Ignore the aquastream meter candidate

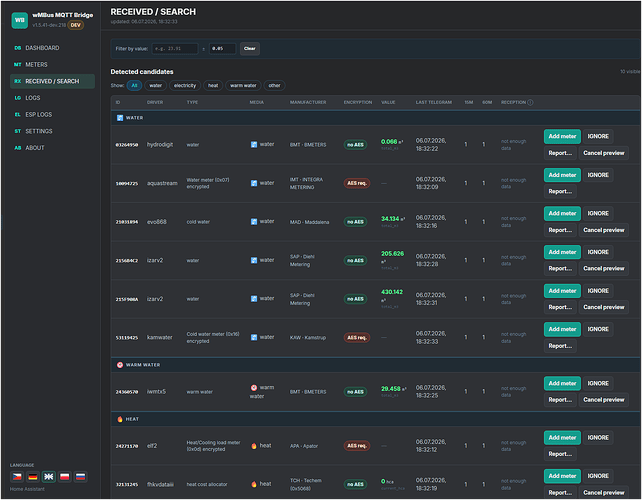pyautogui.click(x=598, y=175)
